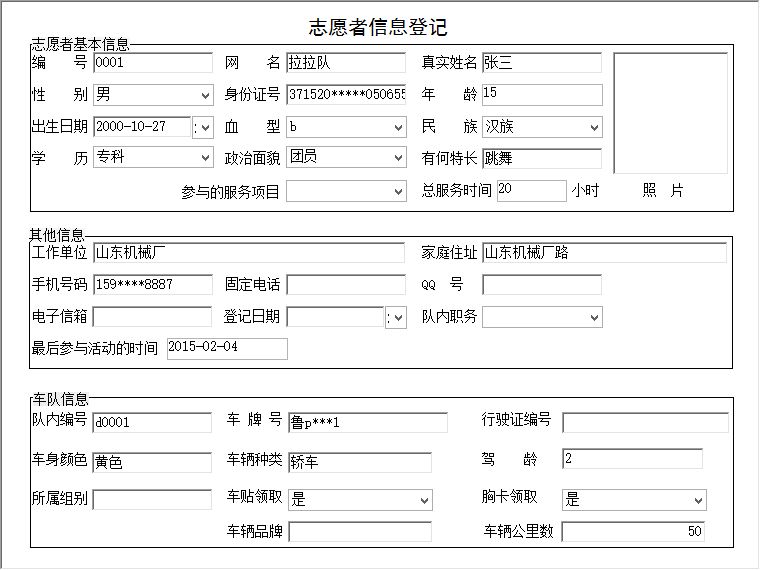Focus the empty 所属组别 field
This screenshot has width=760, height=570.
(x=152, y=499)
